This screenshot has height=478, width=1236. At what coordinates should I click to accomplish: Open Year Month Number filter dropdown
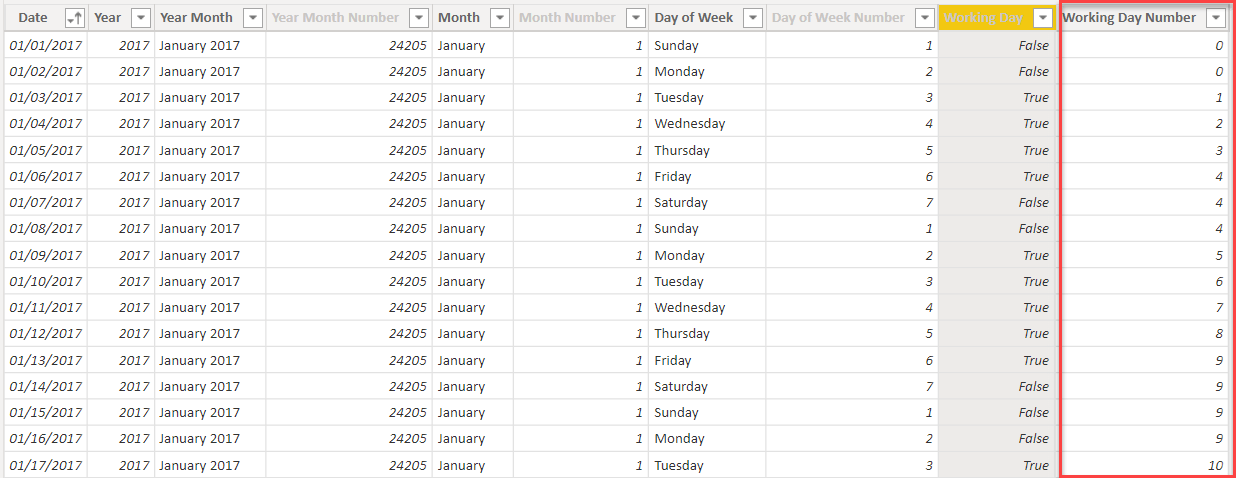419,18
